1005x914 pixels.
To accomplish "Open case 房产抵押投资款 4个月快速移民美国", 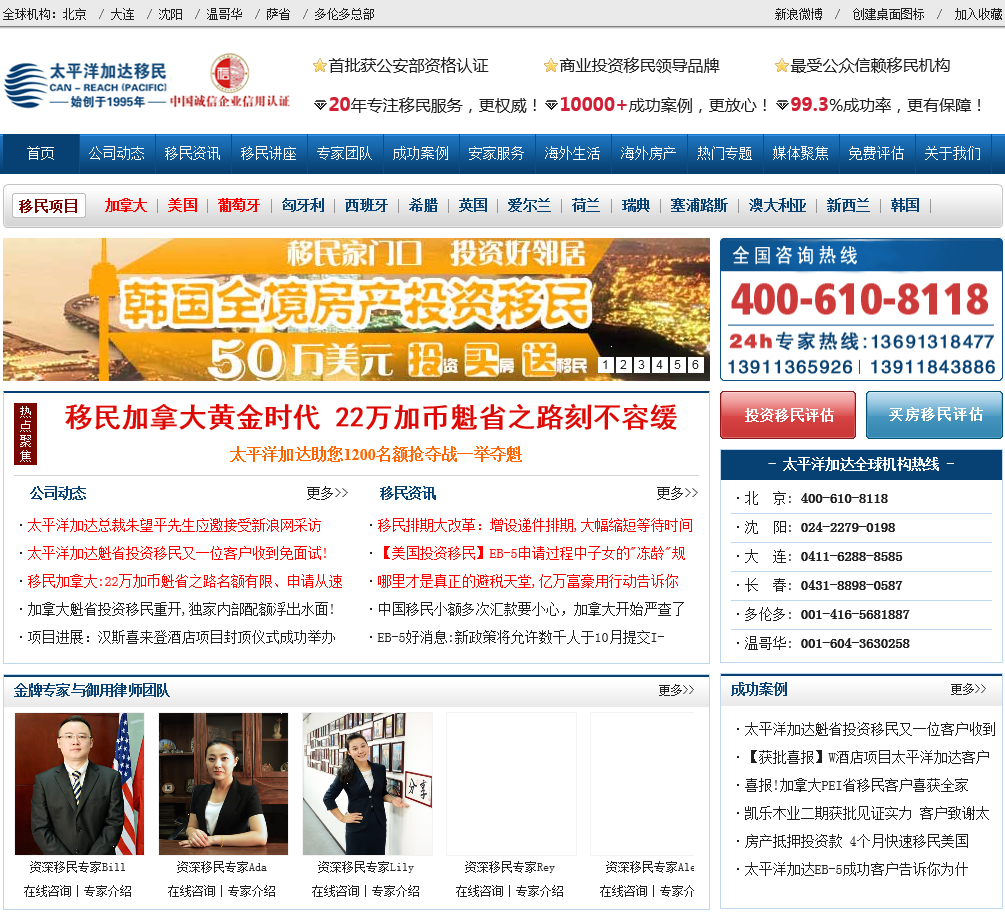I will (856, 841).
